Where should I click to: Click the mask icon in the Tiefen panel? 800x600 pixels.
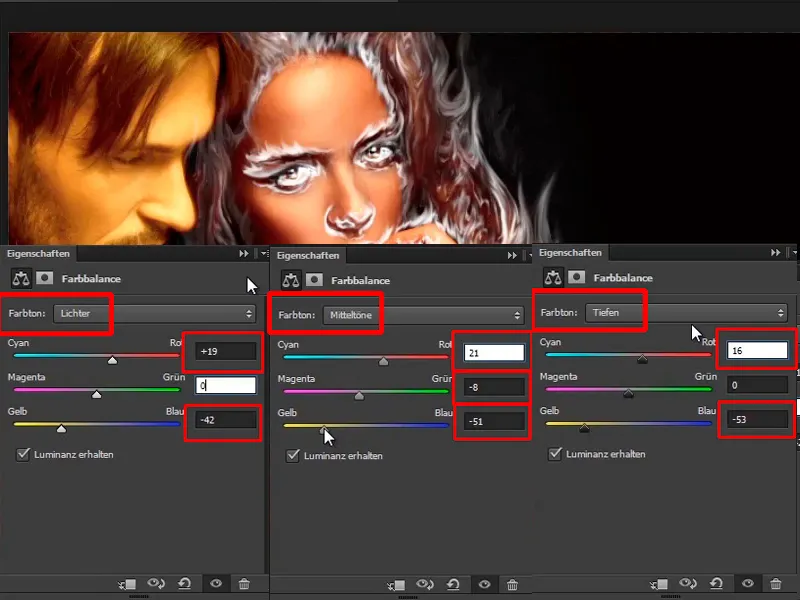pos(577,277)
